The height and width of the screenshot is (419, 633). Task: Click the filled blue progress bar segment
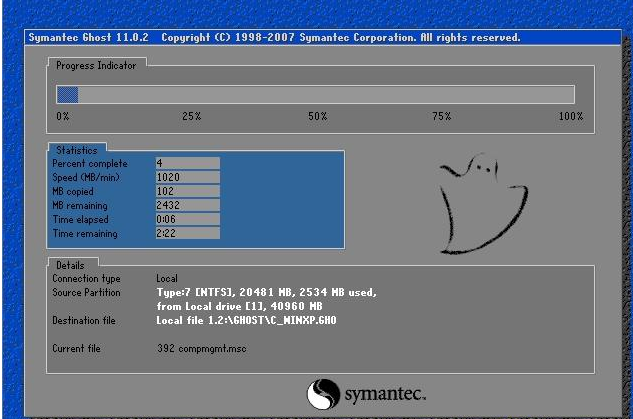tap(68, 95)
